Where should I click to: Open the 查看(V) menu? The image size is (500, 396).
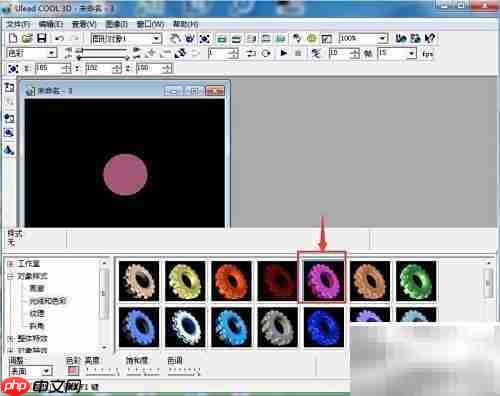point(84,24)
